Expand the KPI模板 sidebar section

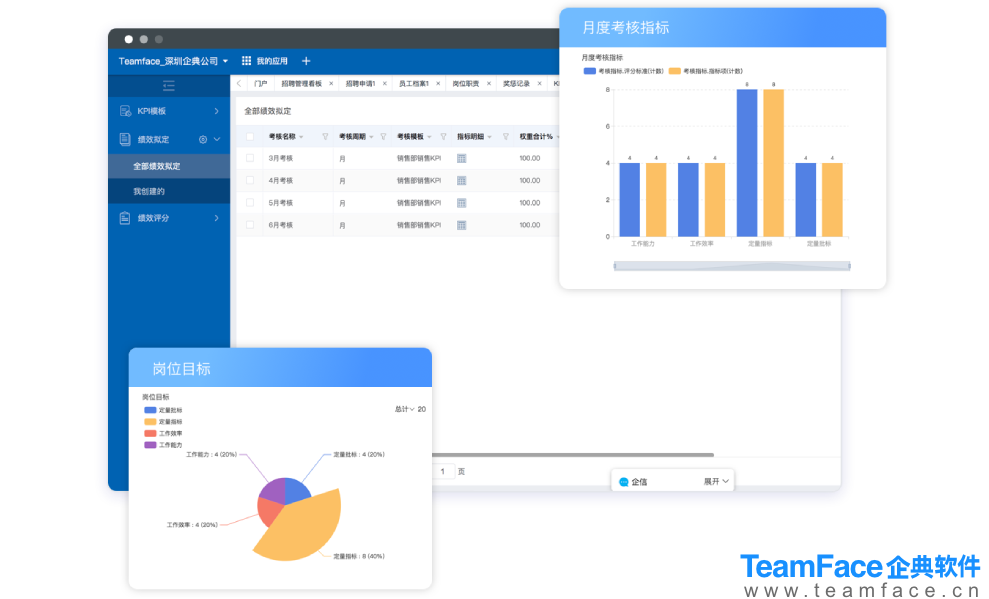point(168,111)
